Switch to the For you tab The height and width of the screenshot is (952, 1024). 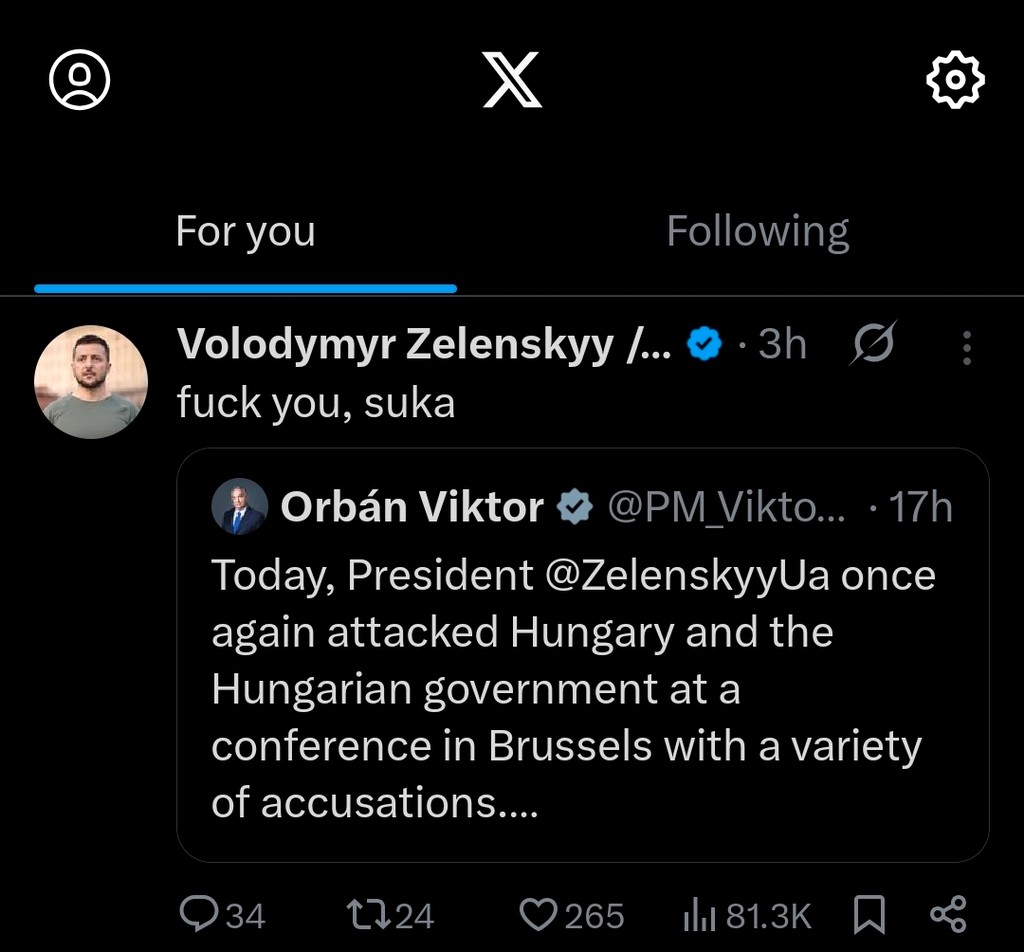pyautogui.click(x=246, y=232)
